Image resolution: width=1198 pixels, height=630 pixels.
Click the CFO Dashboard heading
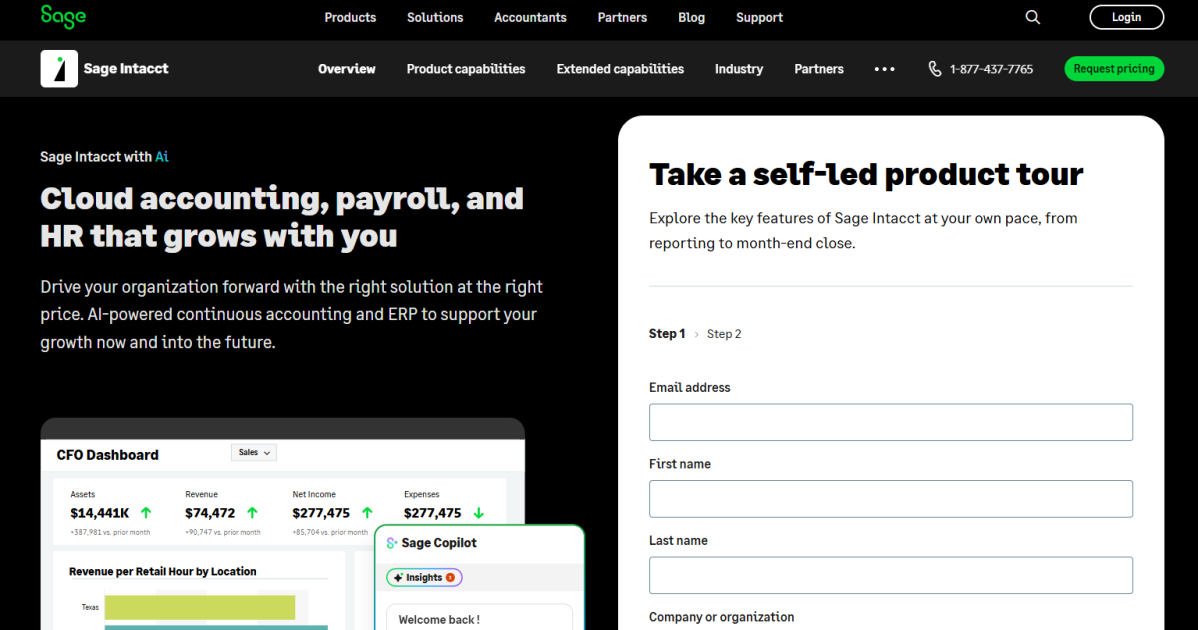tap(108, 455)
